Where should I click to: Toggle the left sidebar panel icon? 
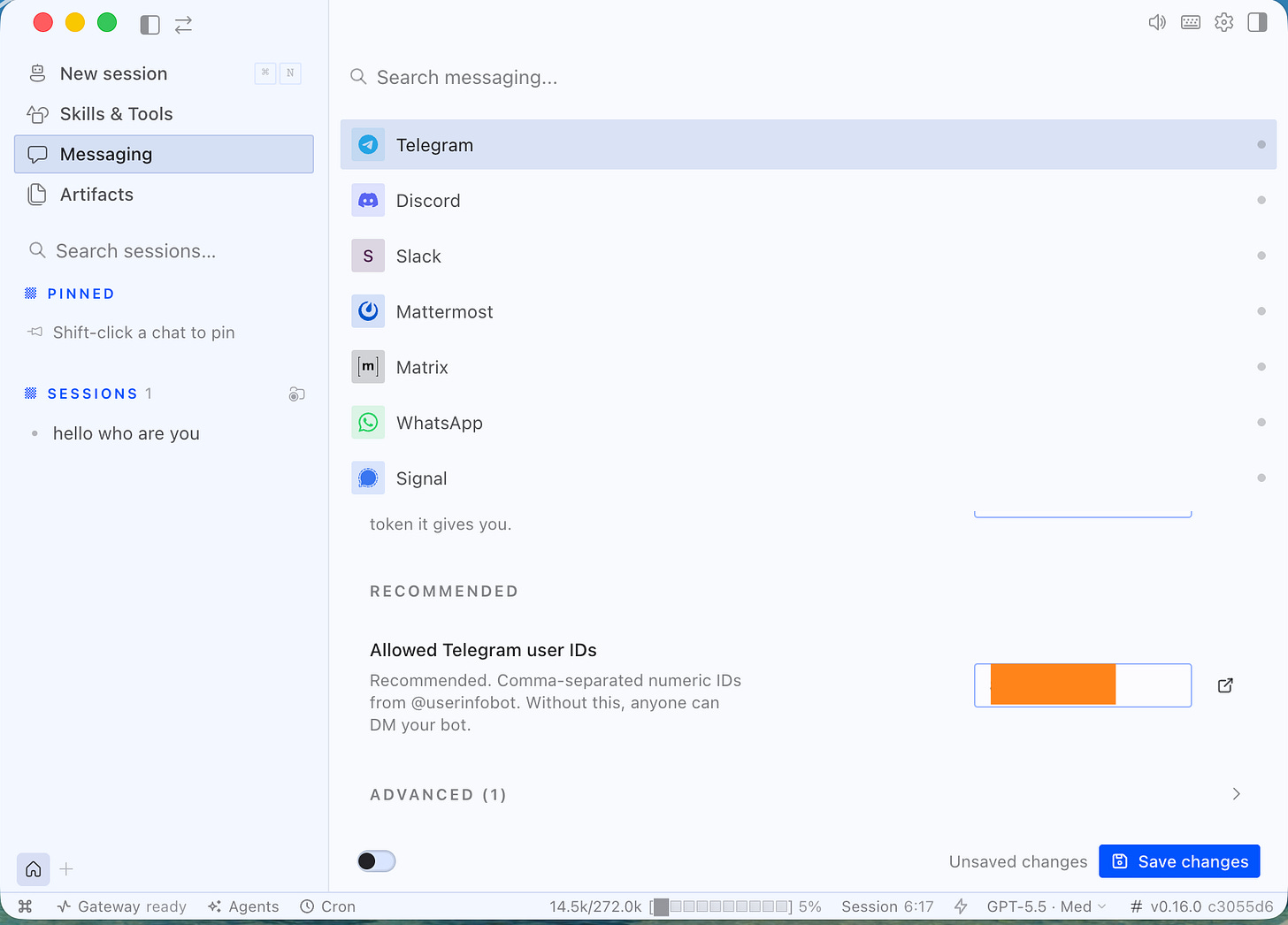point(150,25)
